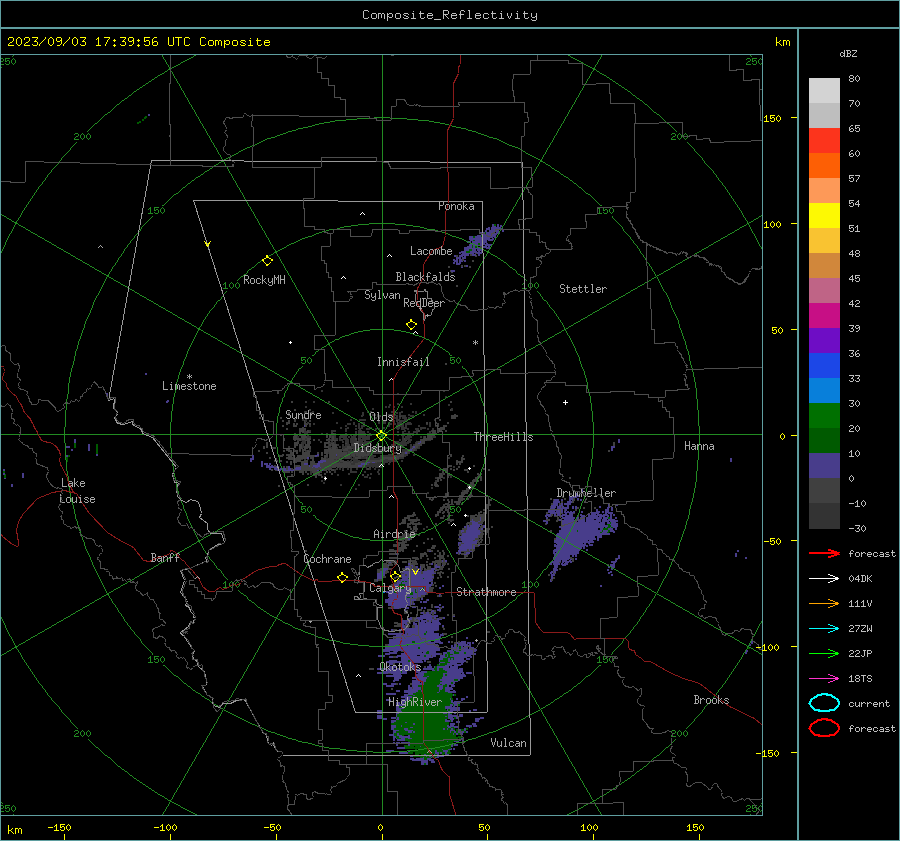Select the Drumheller label on the map

tap(586, 493)
